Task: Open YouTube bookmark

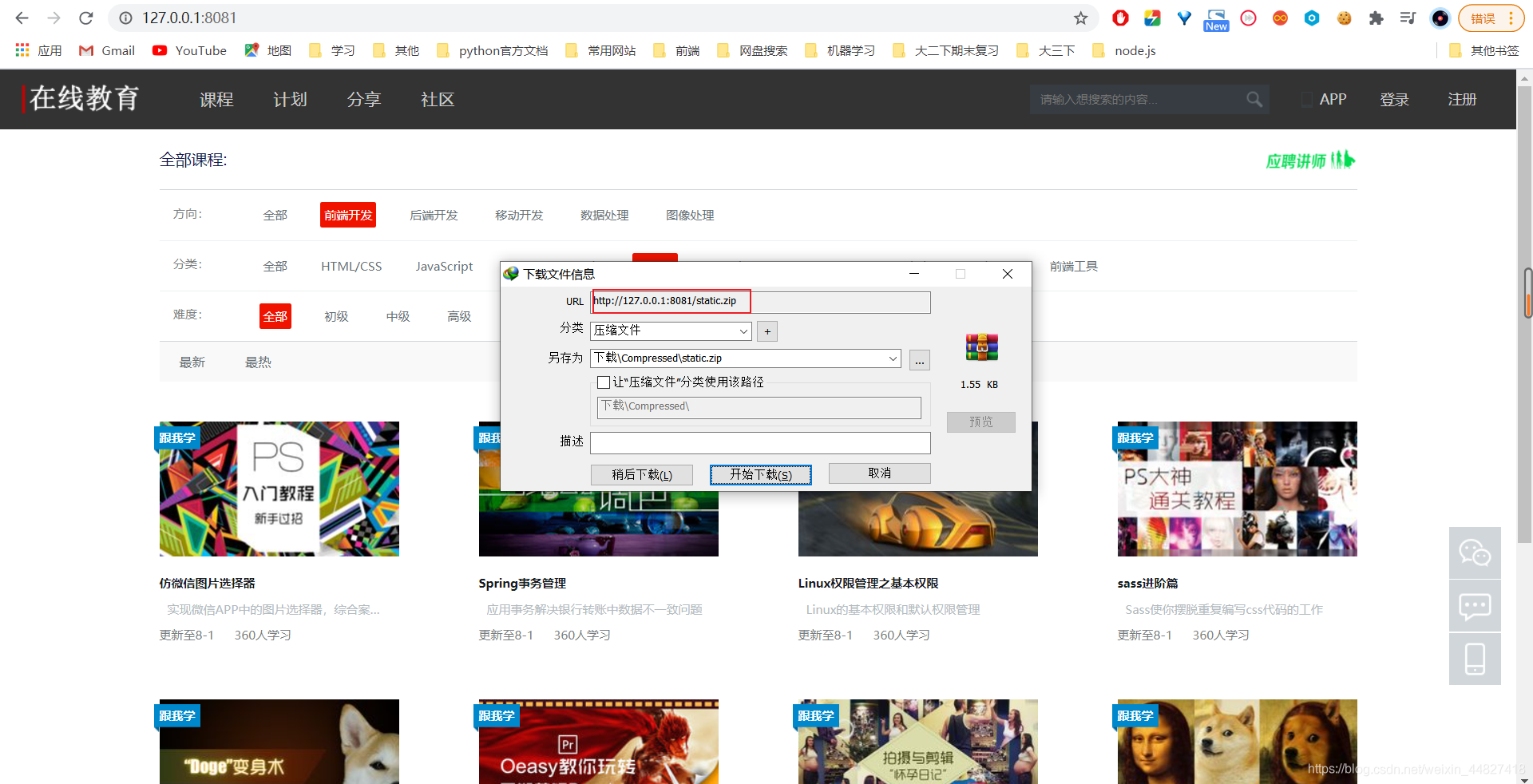Action: [190, 50]
